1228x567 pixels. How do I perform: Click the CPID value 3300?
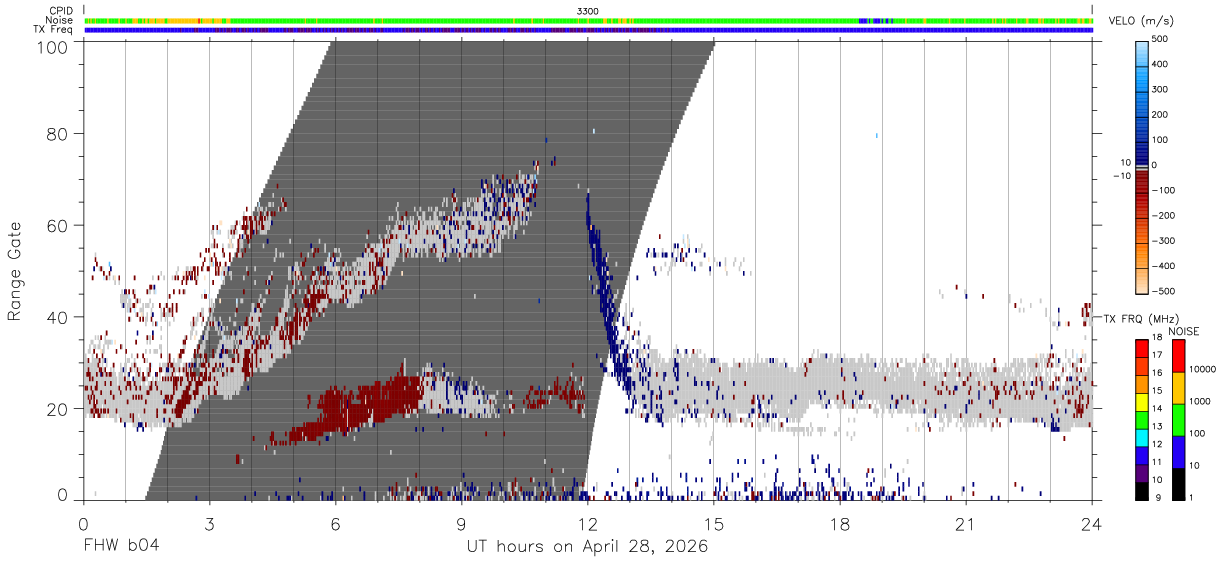click(x=588, y=11)
